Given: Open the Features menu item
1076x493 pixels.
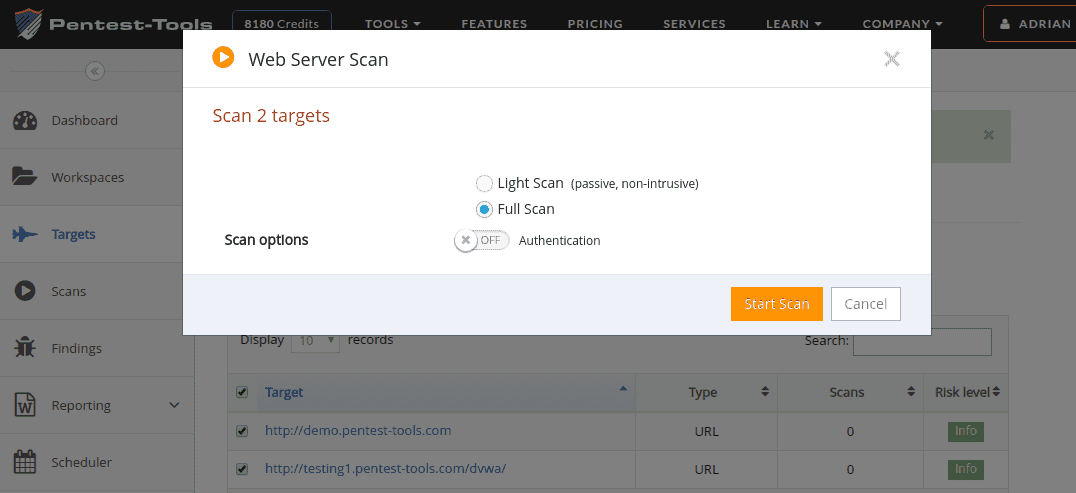Looking at the screenshot, I should (x=493, y=24).
